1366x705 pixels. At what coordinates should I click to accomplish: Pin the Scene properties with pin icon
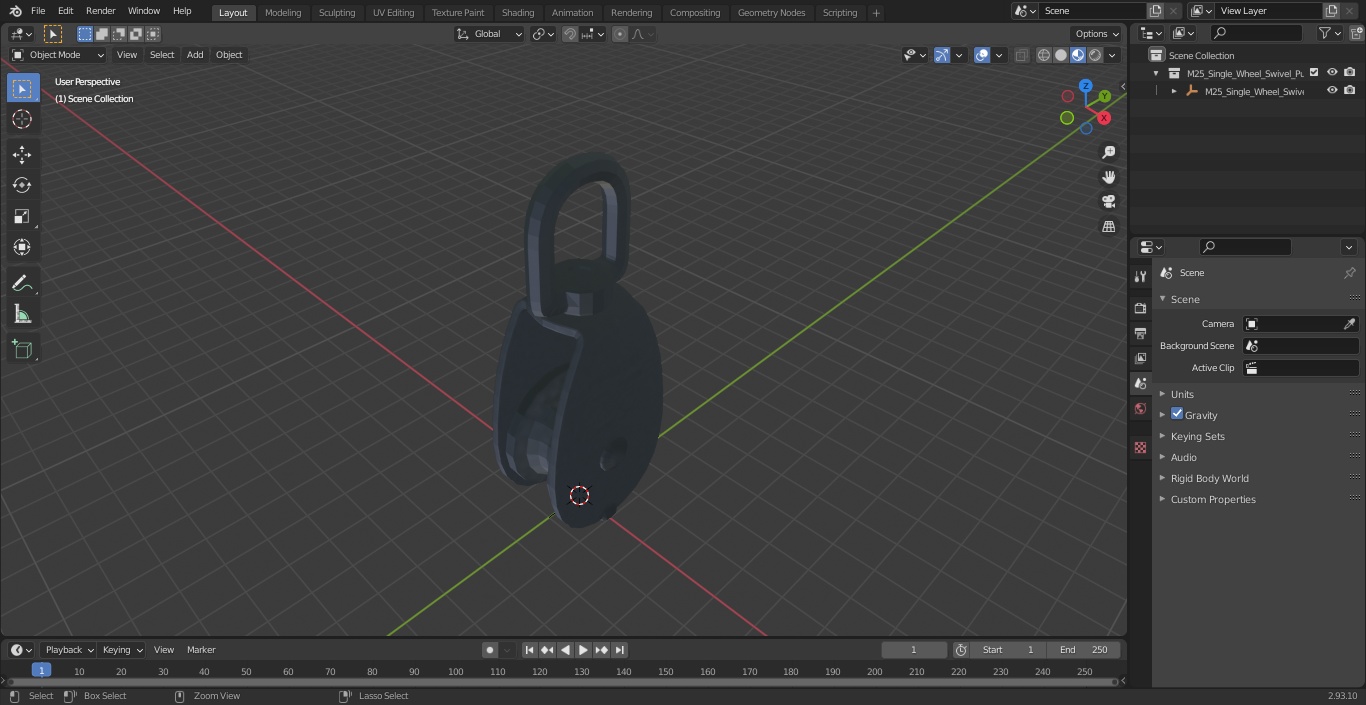(x=1349, y=273)
